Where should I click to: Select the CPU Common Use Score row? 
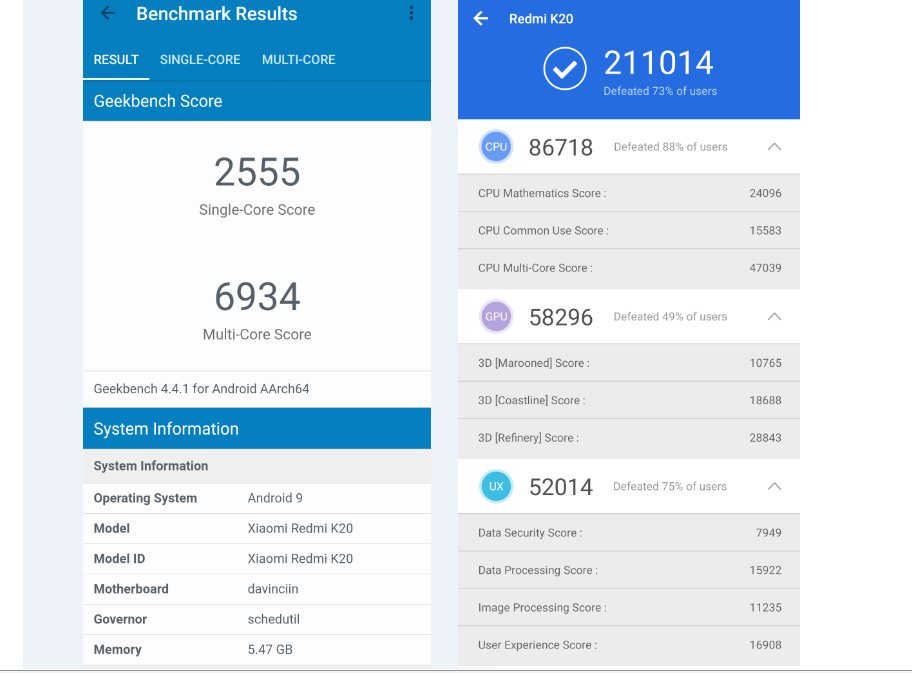point(629,230)
